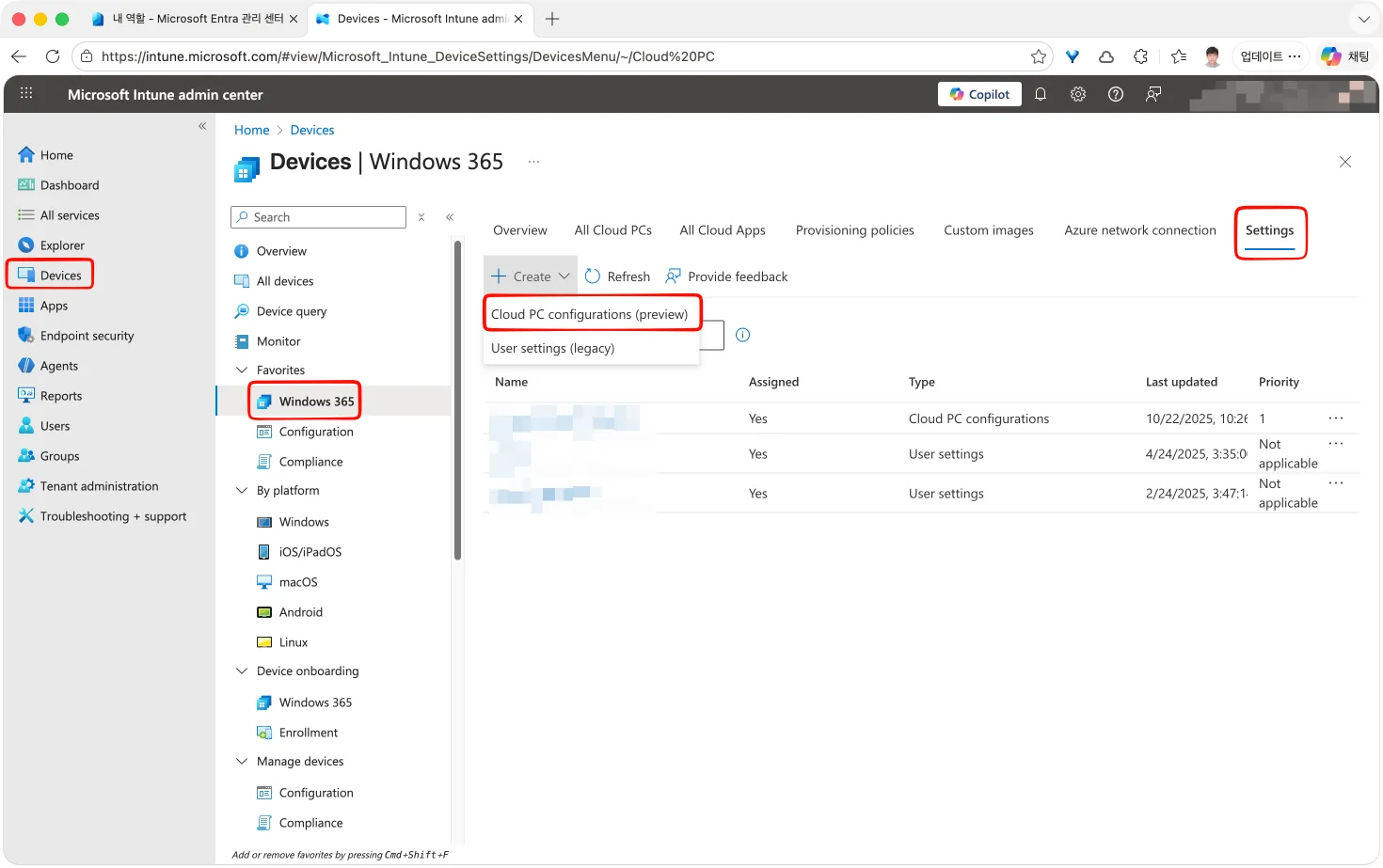Choose Cloud PC configurations (preview) menu item
Viewport: 1383px width, 868px height.
tap(590, 314)
